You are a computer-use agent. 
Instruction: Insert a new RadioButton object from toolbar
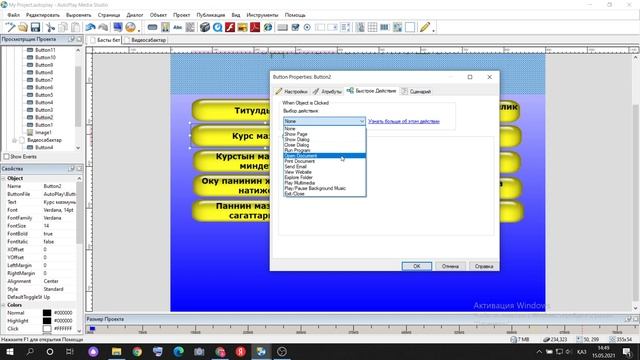coord(307,27)
